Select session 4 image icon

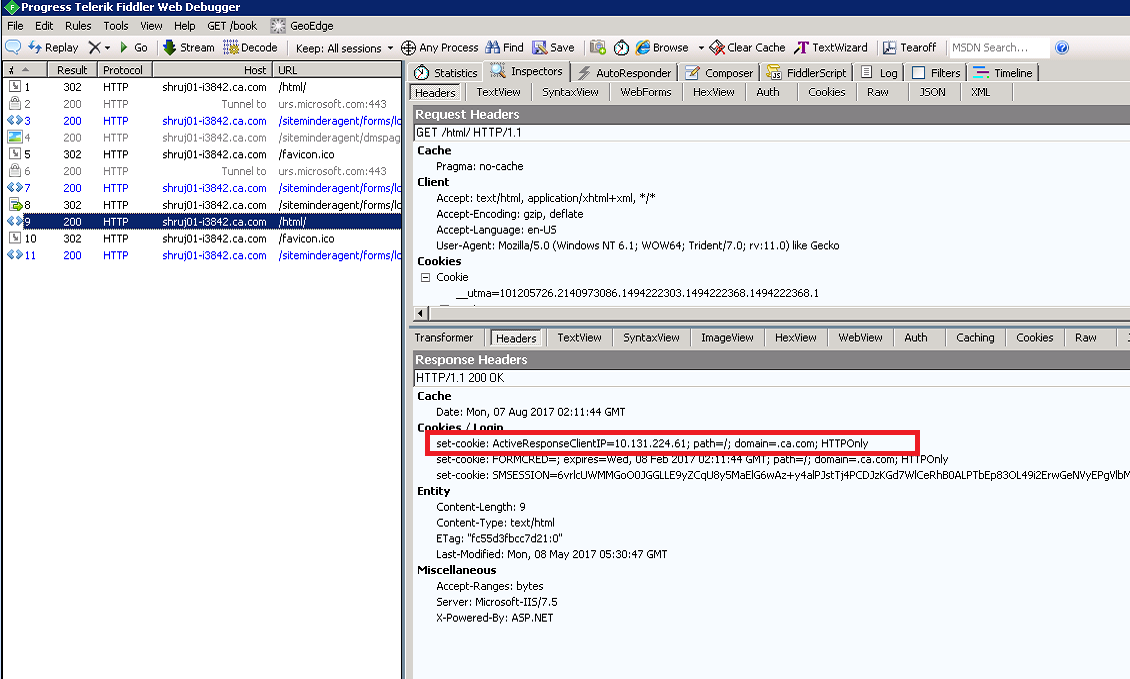tap(14, 137)
